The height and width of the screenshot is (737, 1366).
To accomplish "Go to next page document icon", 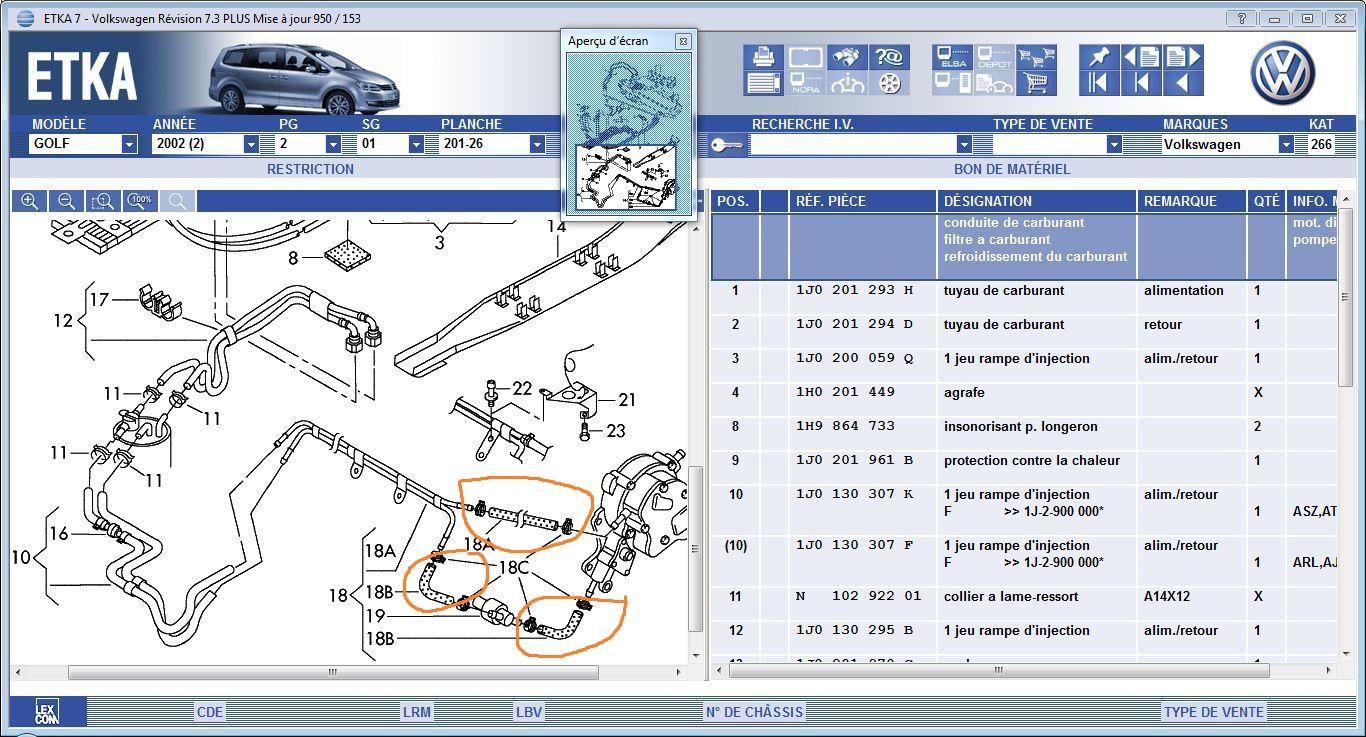I will [x=1183, y=57].
